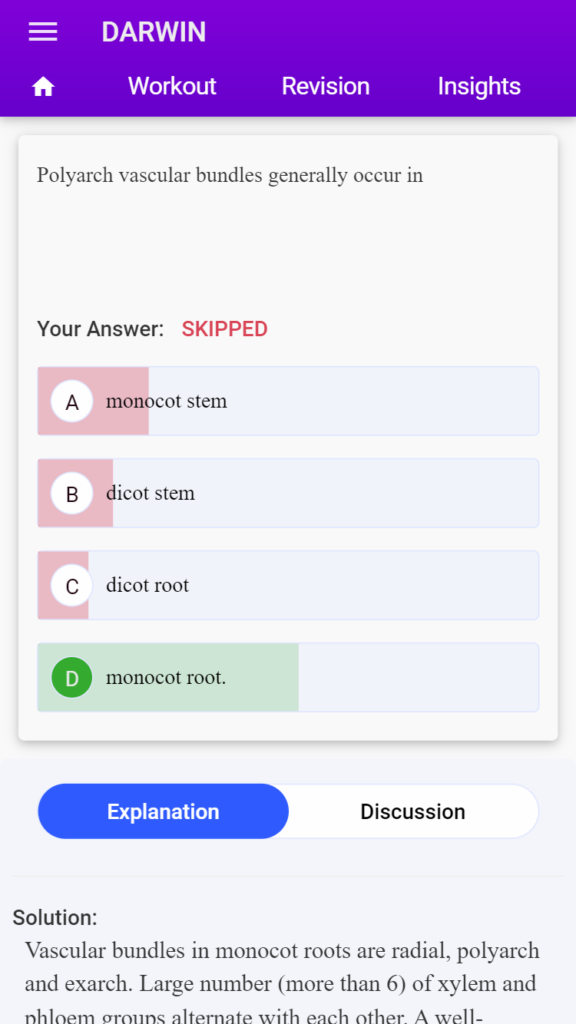576x1024 pixels.
Task: Click the green D answer circle
Action: [x=72, y=678]
